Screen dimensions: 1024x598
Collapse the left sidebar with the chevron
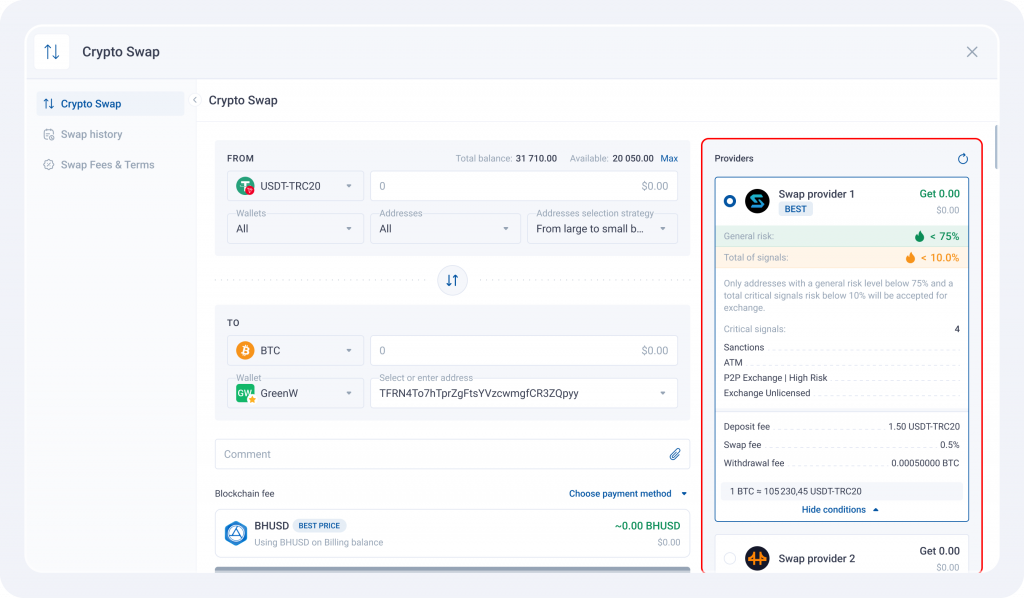(194, 100)
